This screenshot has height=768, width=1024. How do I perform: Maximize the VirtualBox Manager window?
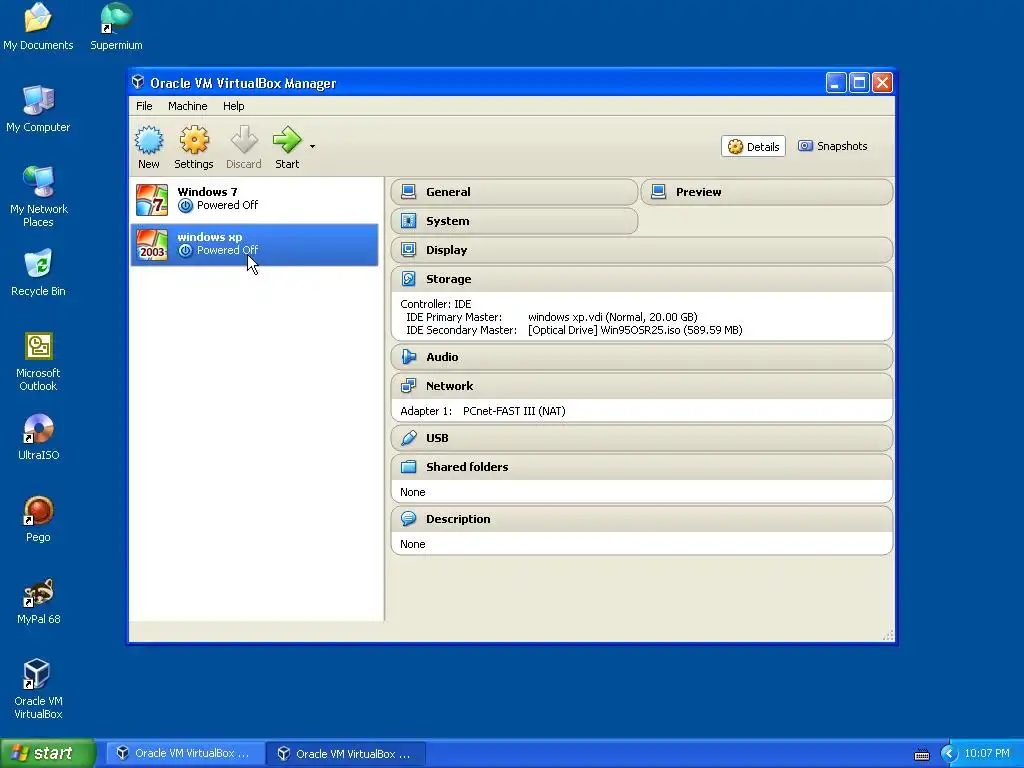tap(859, 82)
